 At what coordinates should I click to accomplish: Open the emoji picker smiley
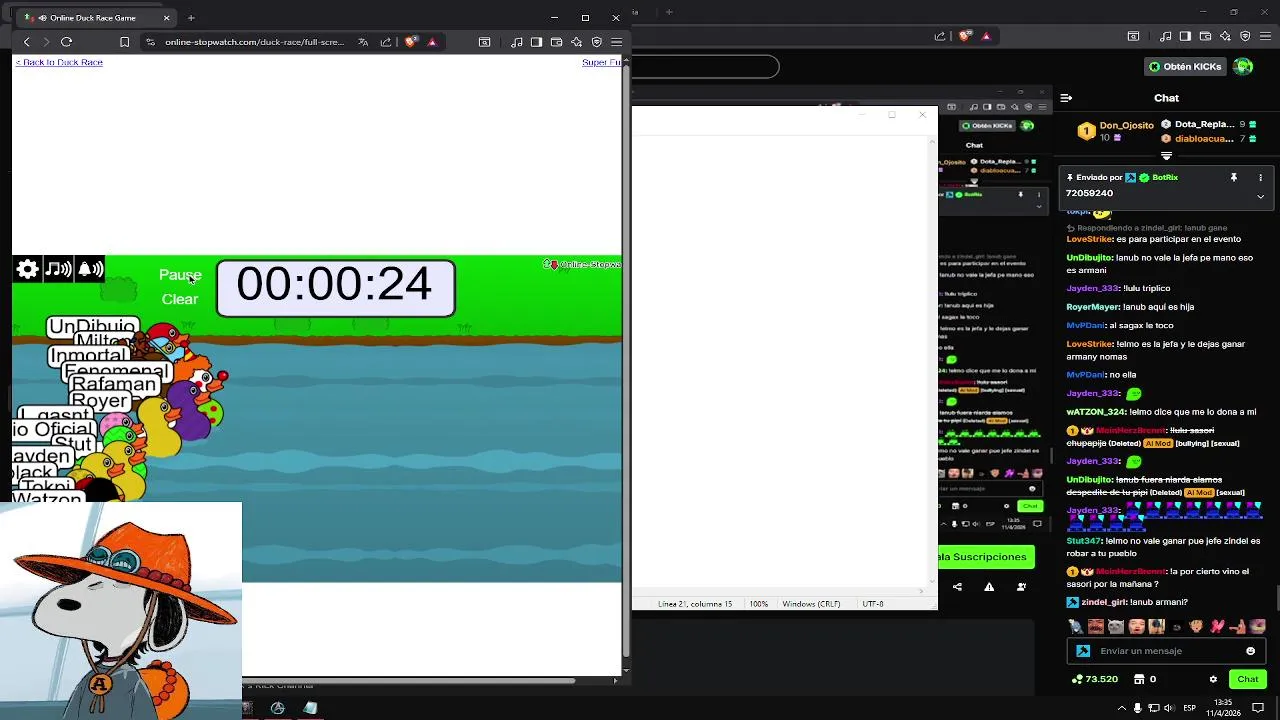coord(1250,651)
